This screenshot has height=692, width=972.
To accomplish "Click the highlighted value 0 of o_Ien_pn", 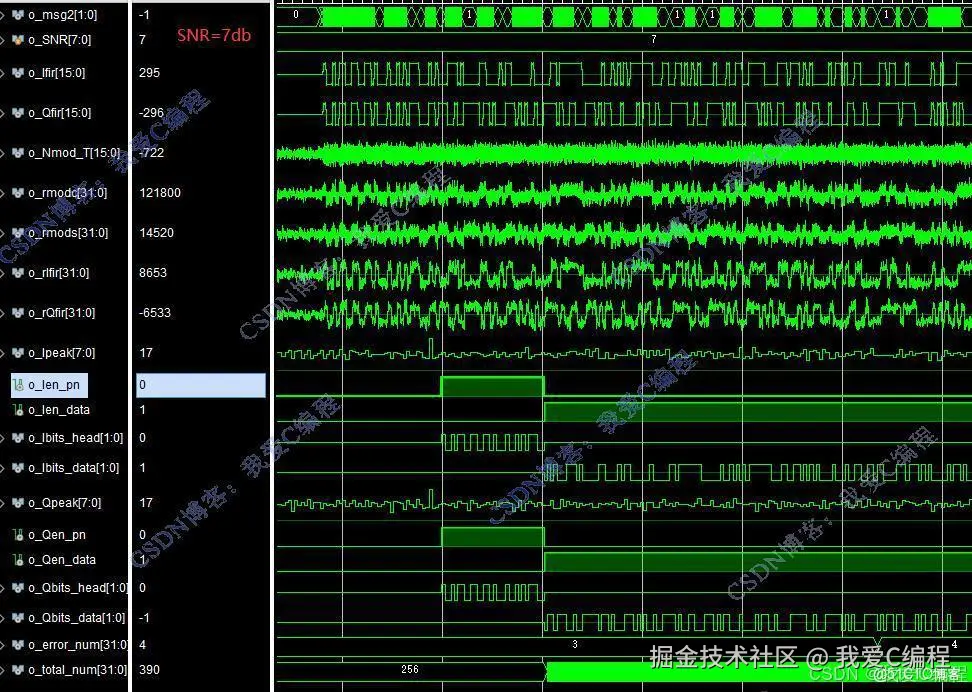I will pos(201,385).
